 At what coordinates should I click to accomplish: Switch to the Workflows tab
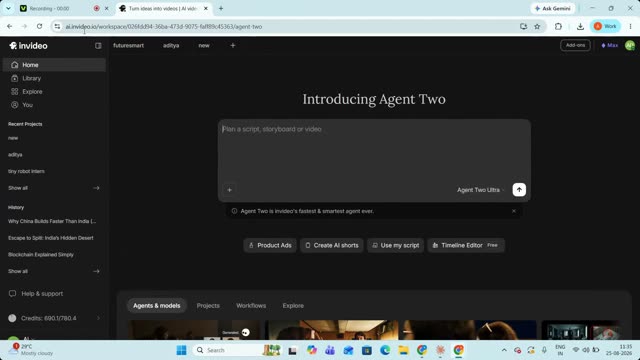(251, 306)
